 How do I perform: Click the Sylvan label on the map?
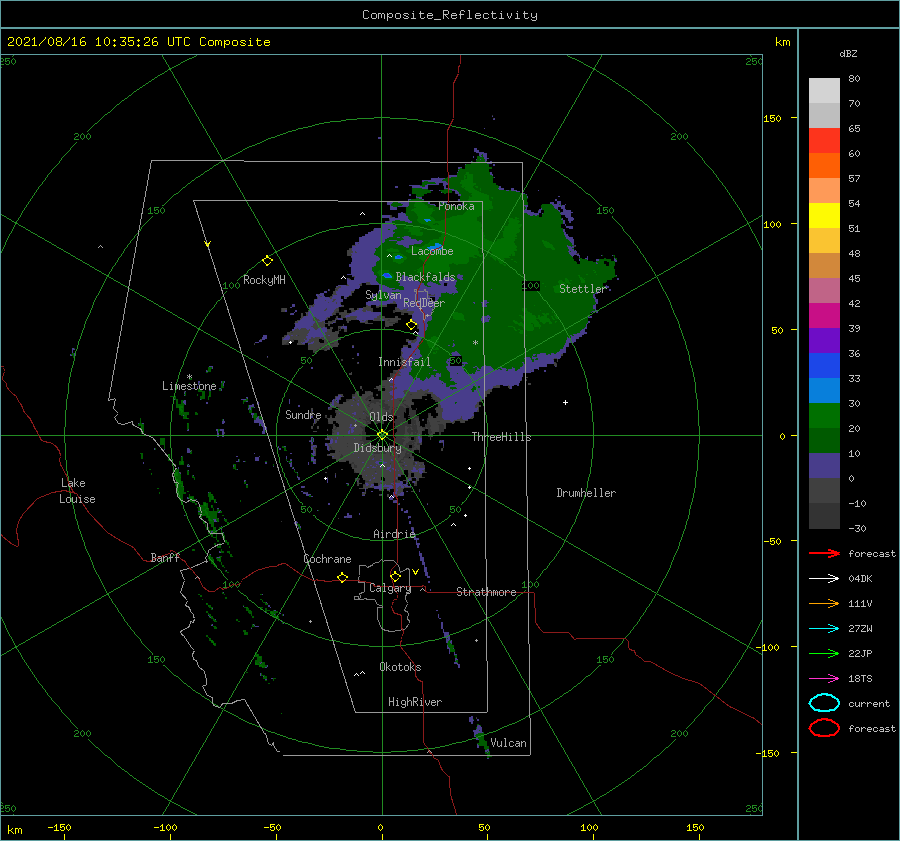[383, 295]
